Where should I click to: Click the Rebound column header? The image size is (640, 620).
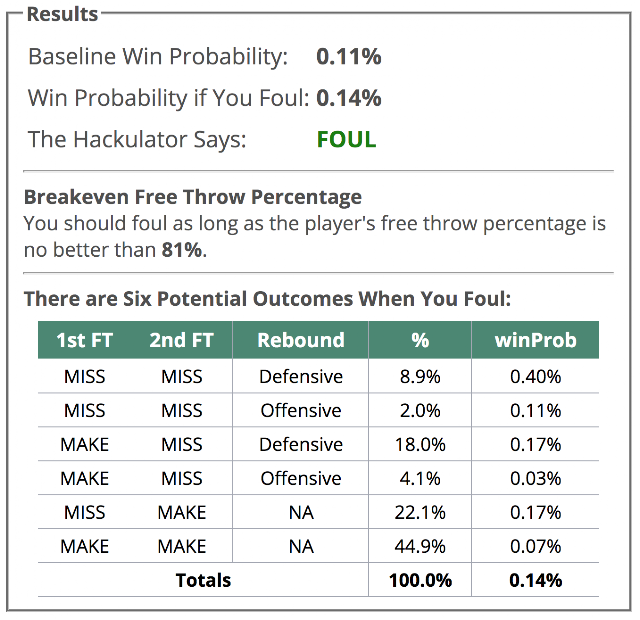tap(301, 340)
